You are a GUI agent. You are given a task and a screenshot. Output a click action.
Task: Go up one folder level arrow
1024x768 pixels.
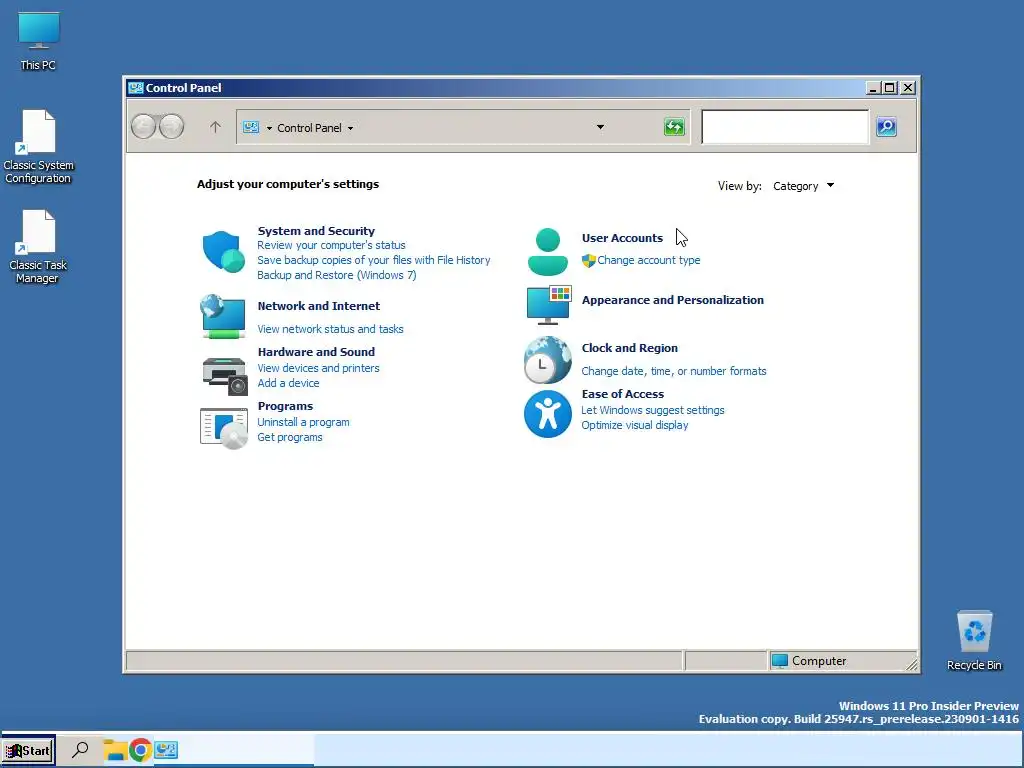pos(215,127)
